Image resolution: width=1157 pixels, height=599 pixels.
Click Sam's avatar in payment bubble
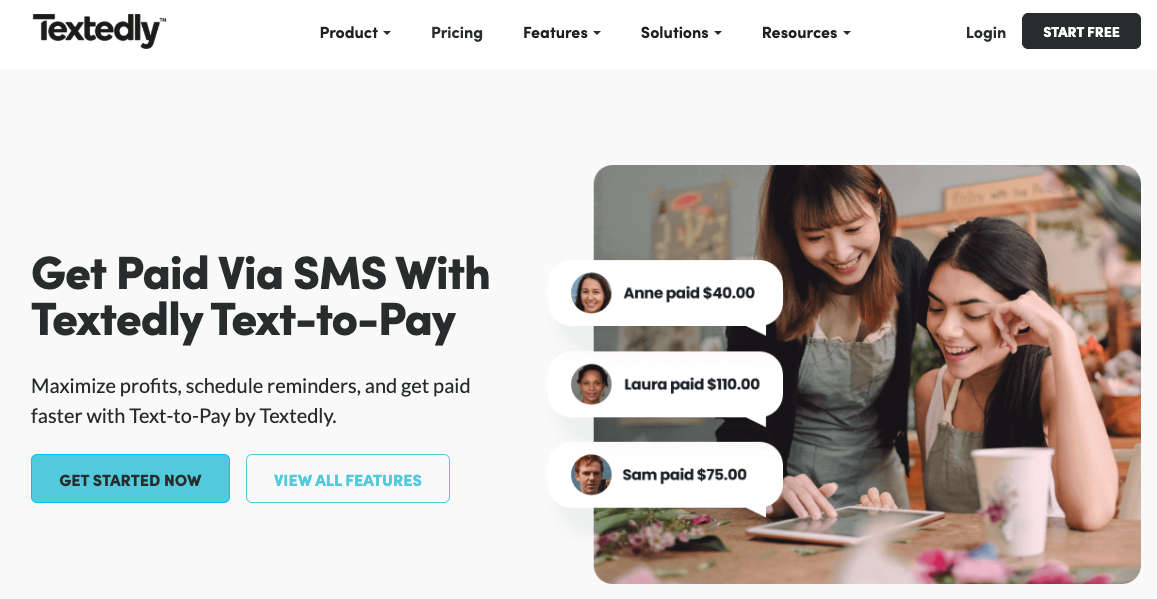click(x=591, y=474)
